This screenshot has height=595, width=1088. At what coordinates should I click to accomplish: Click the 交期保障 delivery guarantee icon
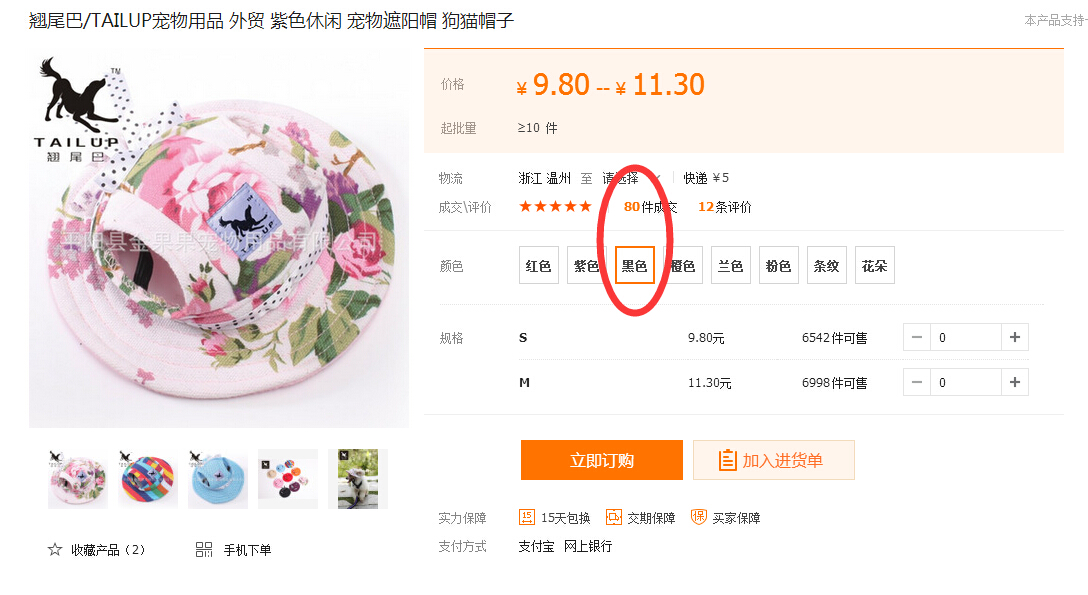coord(614,517)
